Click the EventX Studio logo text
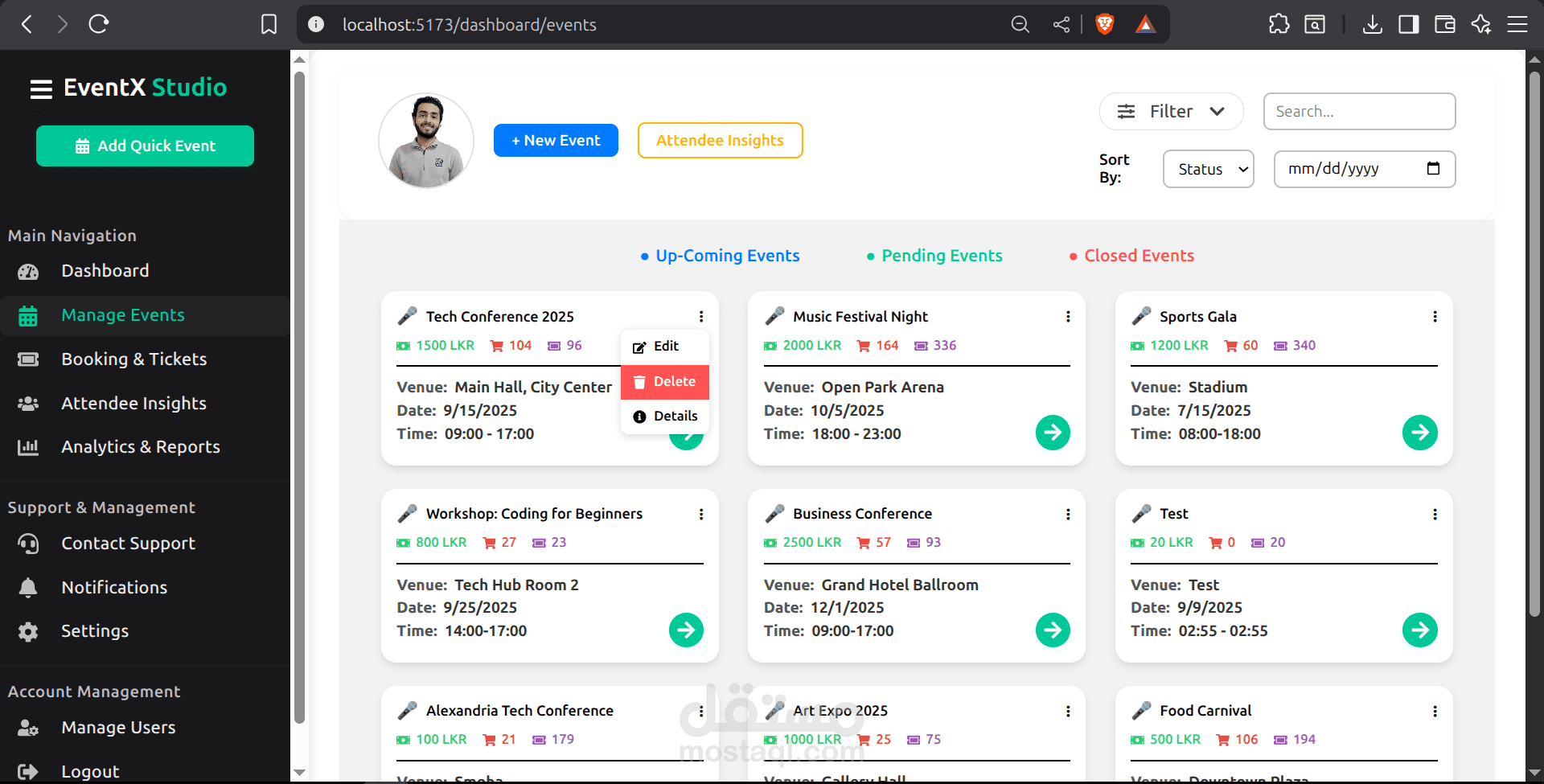Viewport: 1544px width, 784px height. tap(146, 88)
